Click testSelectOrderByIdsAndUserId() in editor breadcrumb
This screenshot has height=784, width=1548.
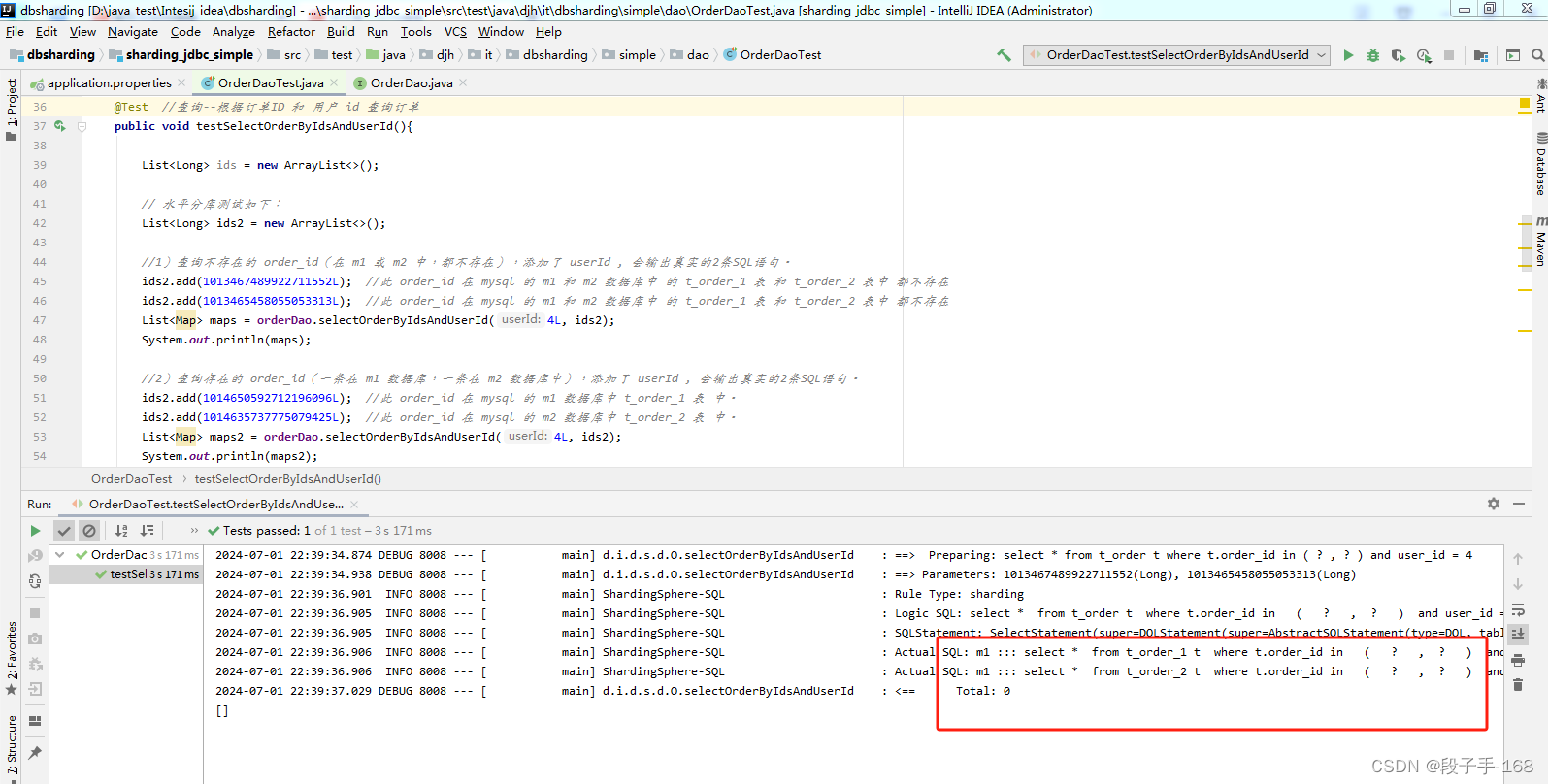click(x=287, y=479)
